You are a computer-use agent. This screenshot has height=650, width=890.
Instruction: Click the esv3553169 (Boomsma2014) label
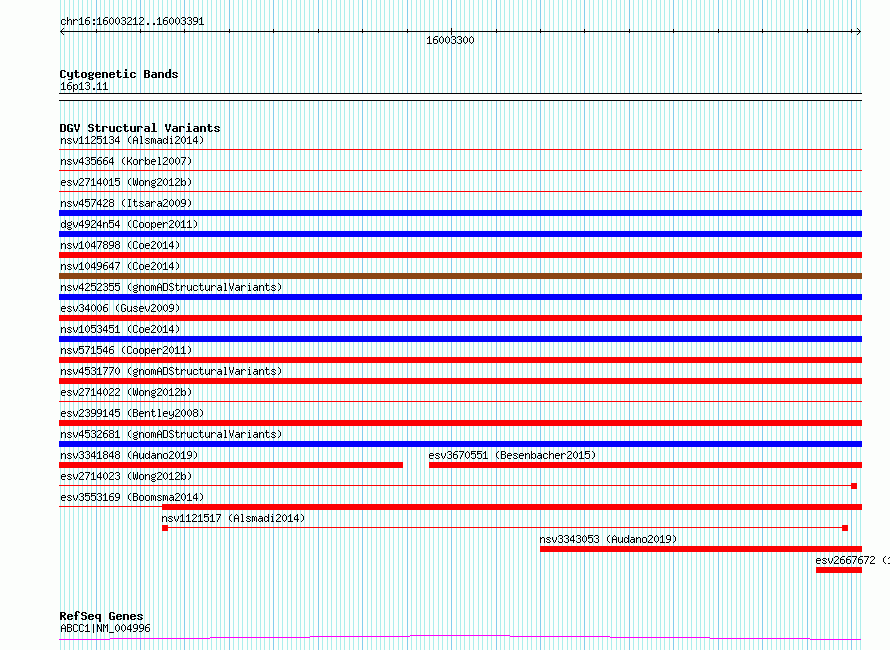pyautogui.click(x=132, y=497)
